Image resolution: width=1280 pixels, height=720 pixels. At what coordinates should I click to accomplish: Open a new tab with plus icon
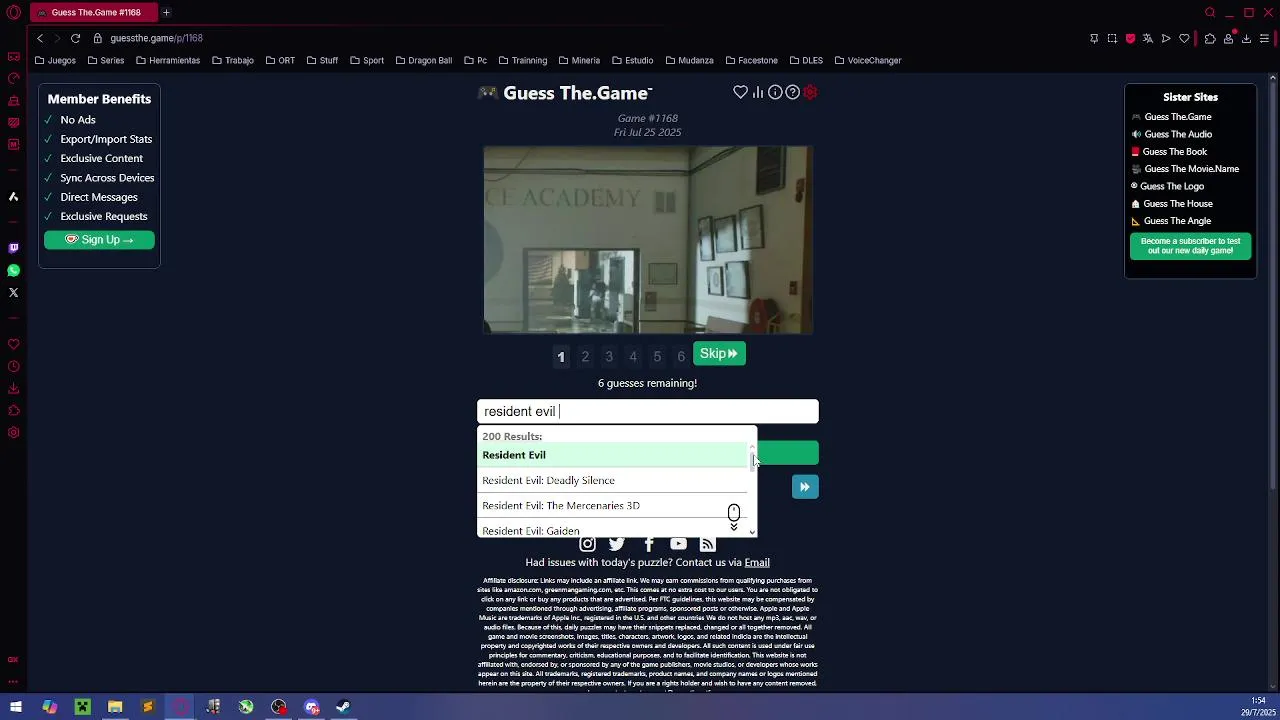click(x=166, y=13)
